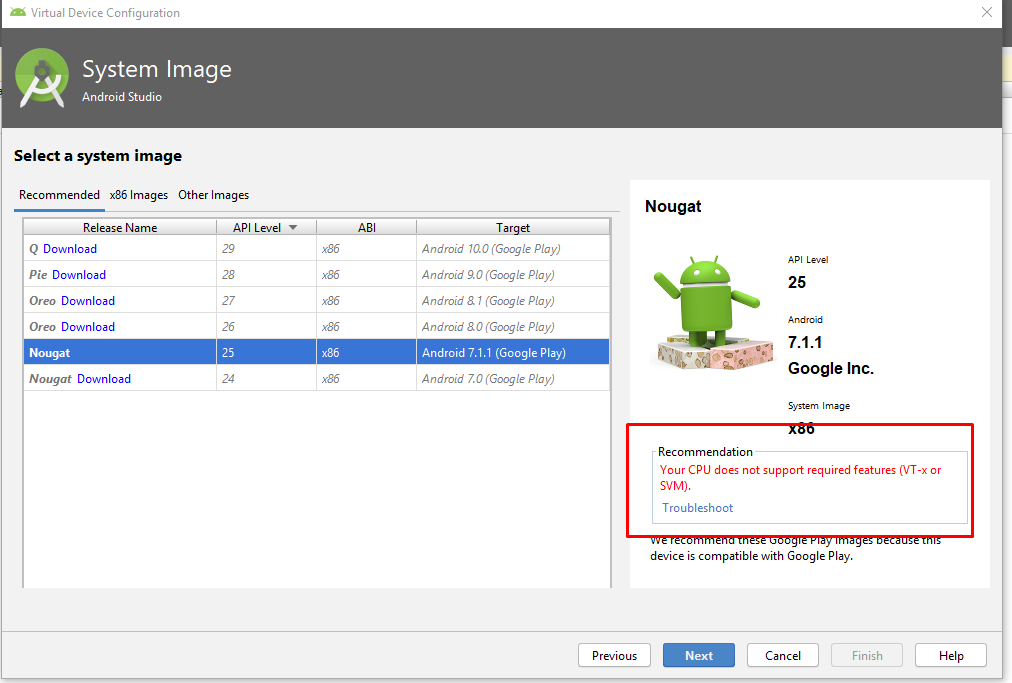Click the Android icon in the title bar
Image resolution: width=1012 pixels, height=683 pixels.
coord(18,12)
